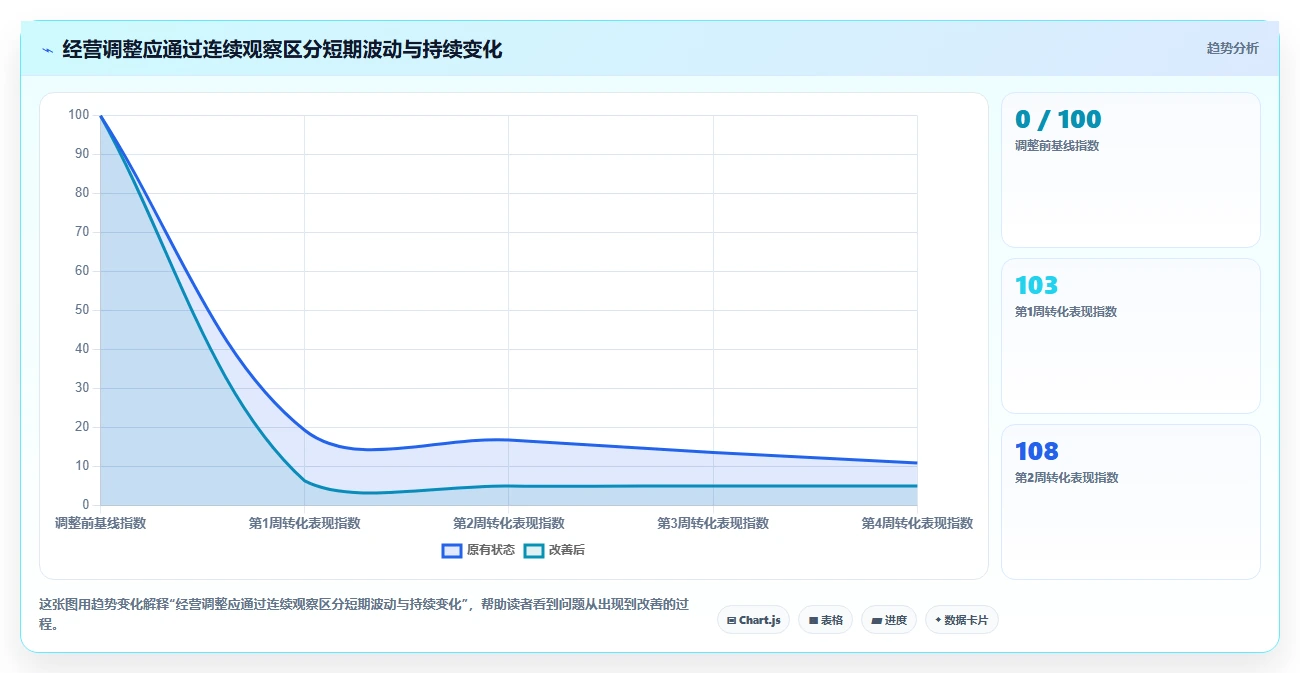Click the 数据卡片 tag chip
This screenshot has height=673, width=1300.
(x=962, y=620)
